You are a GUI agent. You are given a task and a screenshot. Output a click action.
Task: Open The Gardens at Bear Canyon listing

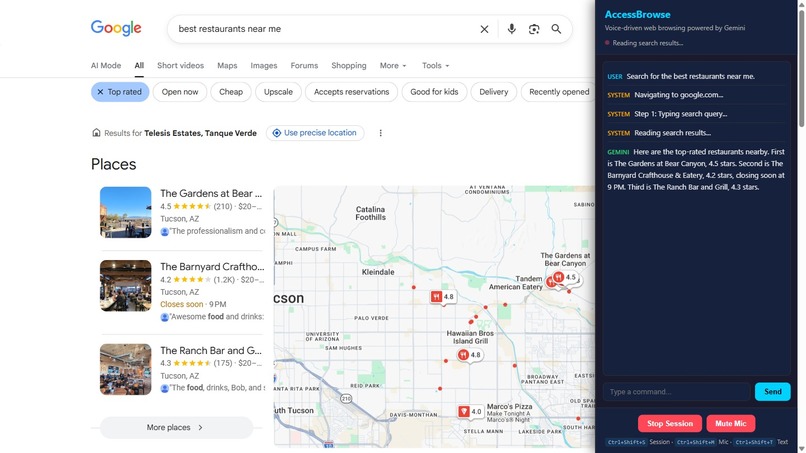click(211, 194)
